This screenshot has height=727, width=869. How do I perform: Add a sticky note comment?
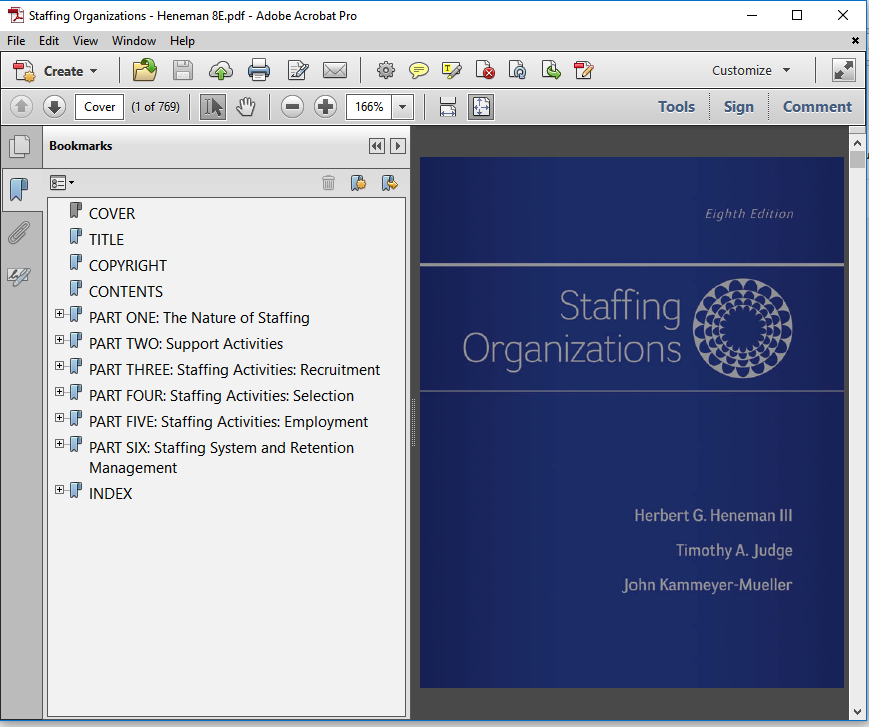click(418, 70)
